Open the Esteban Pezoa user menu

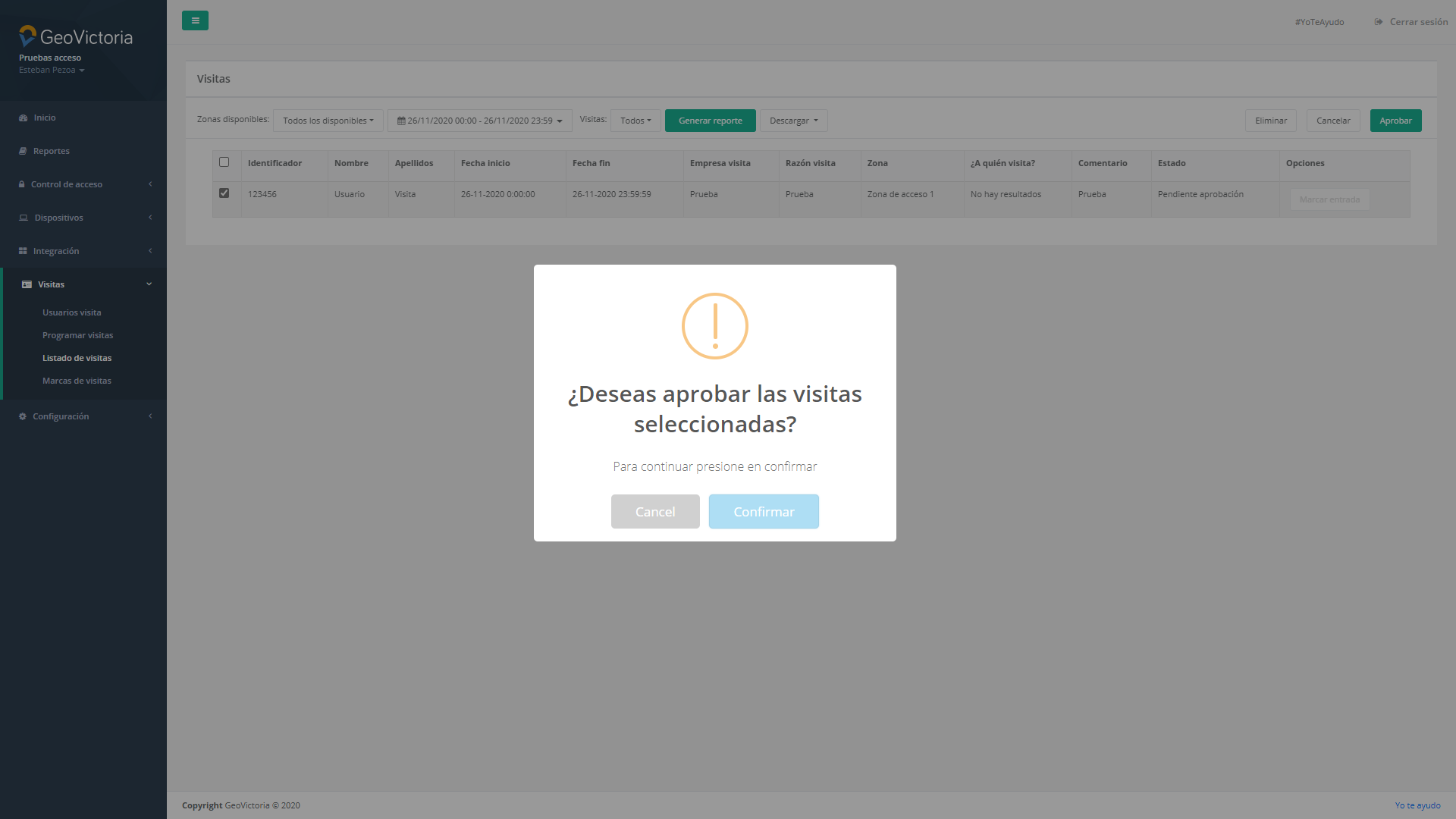[52, 70]
